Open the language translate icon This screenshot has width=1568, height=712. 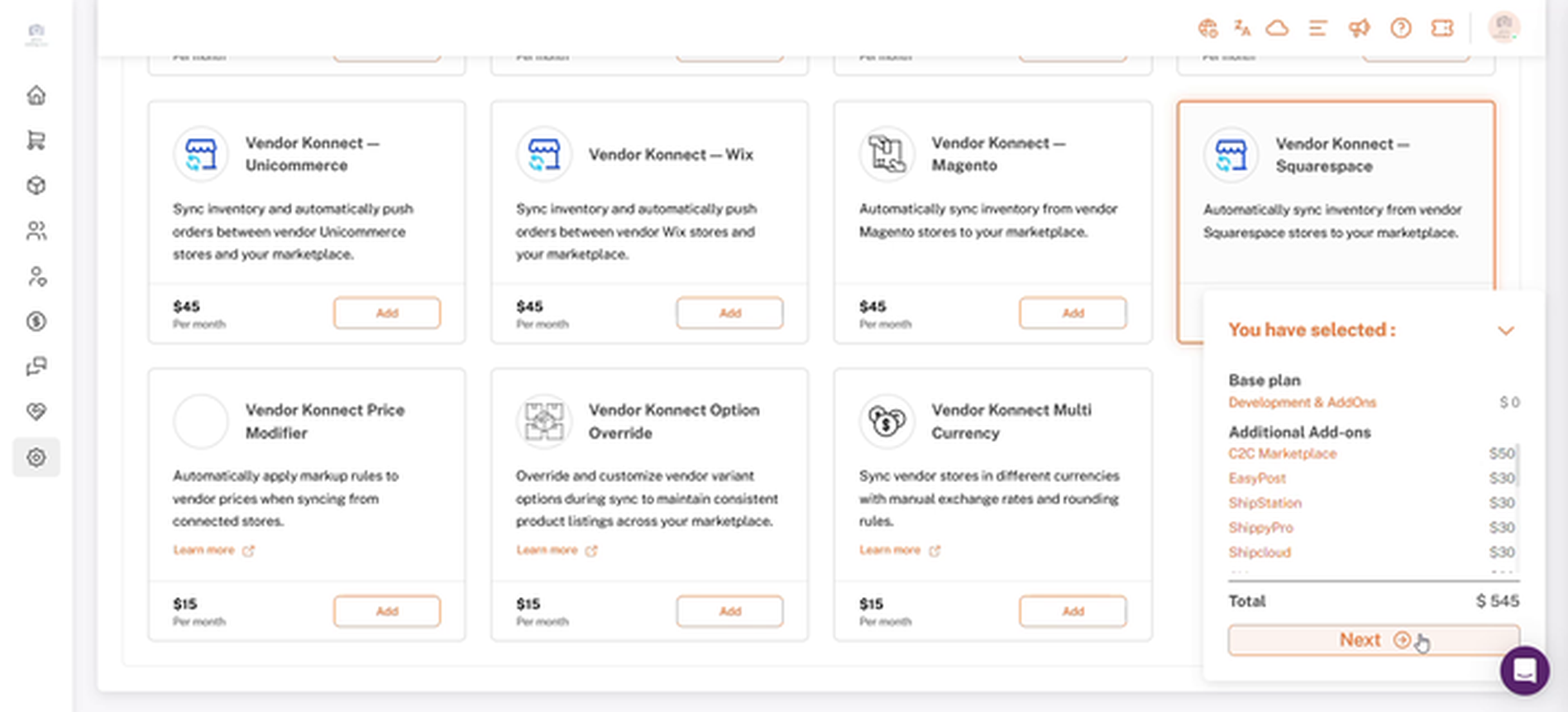[1242, 29]
